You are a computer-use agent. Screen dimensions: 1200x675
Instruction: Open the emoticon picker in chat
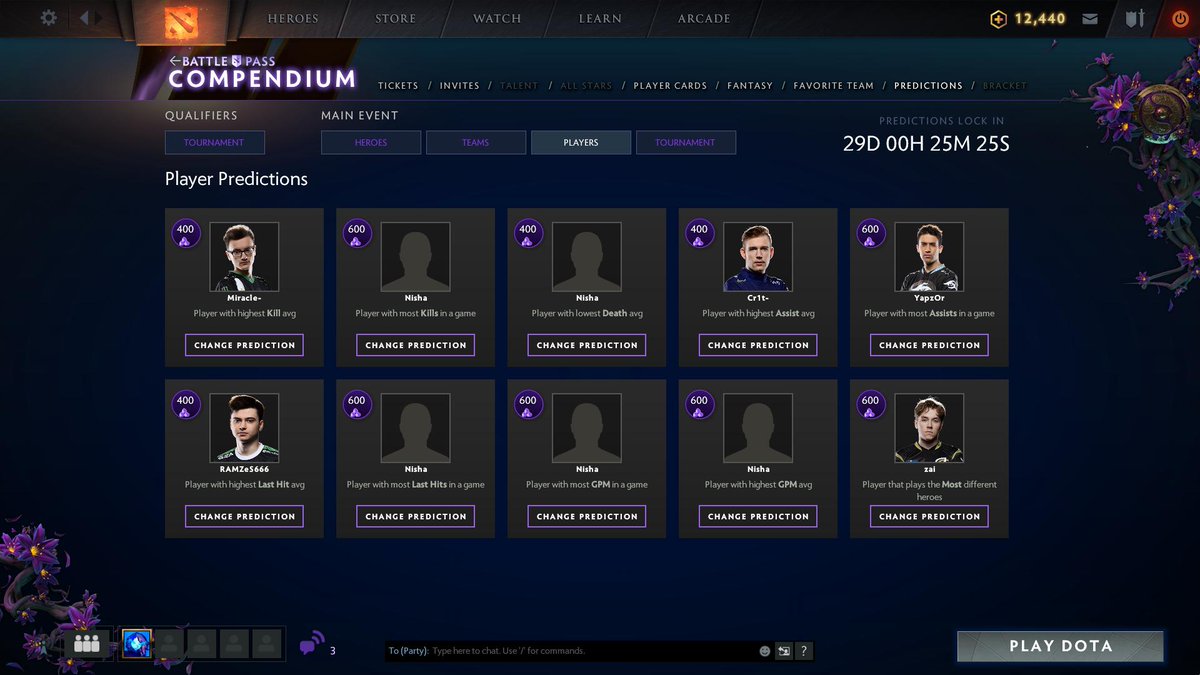pos(765,651)
